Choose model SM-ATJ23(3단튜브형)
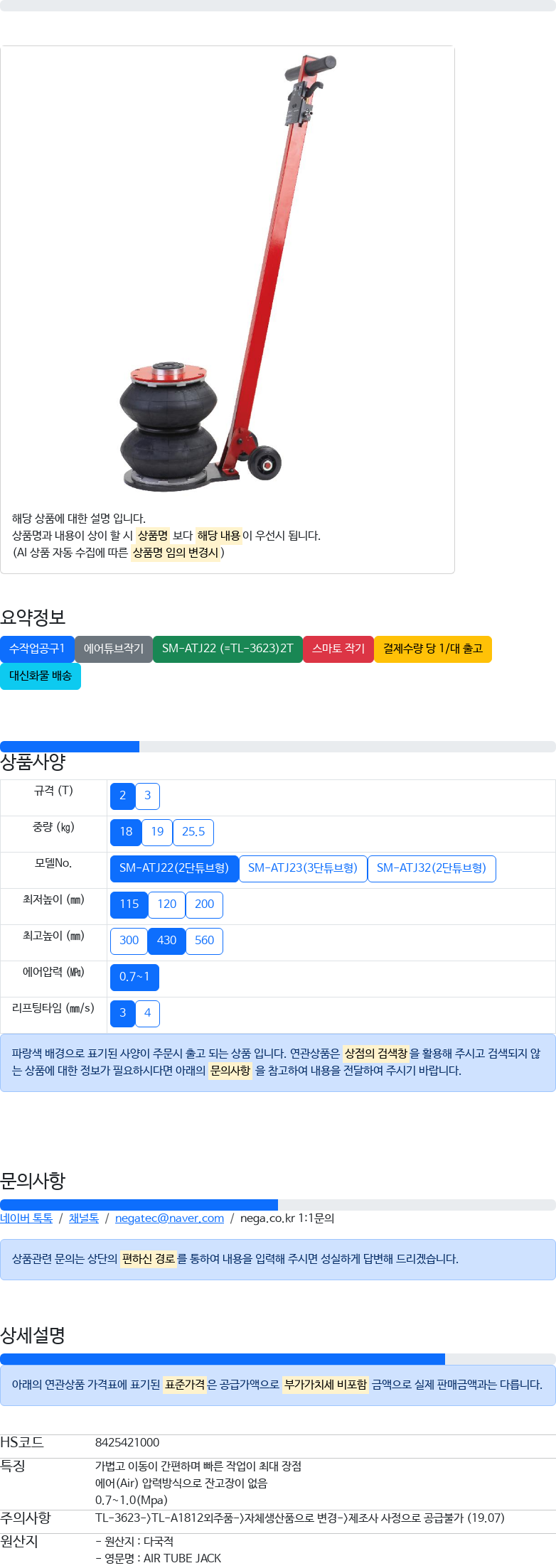The height and width of the screenshot is (1568, 556). click(303, 868)
